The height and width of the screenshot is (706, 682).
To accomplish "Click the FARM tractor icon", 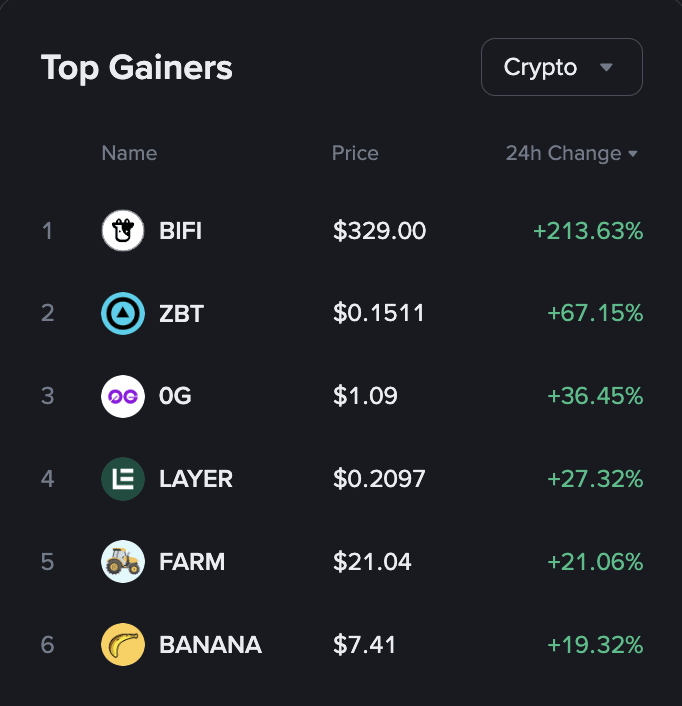I will (123, 562).
